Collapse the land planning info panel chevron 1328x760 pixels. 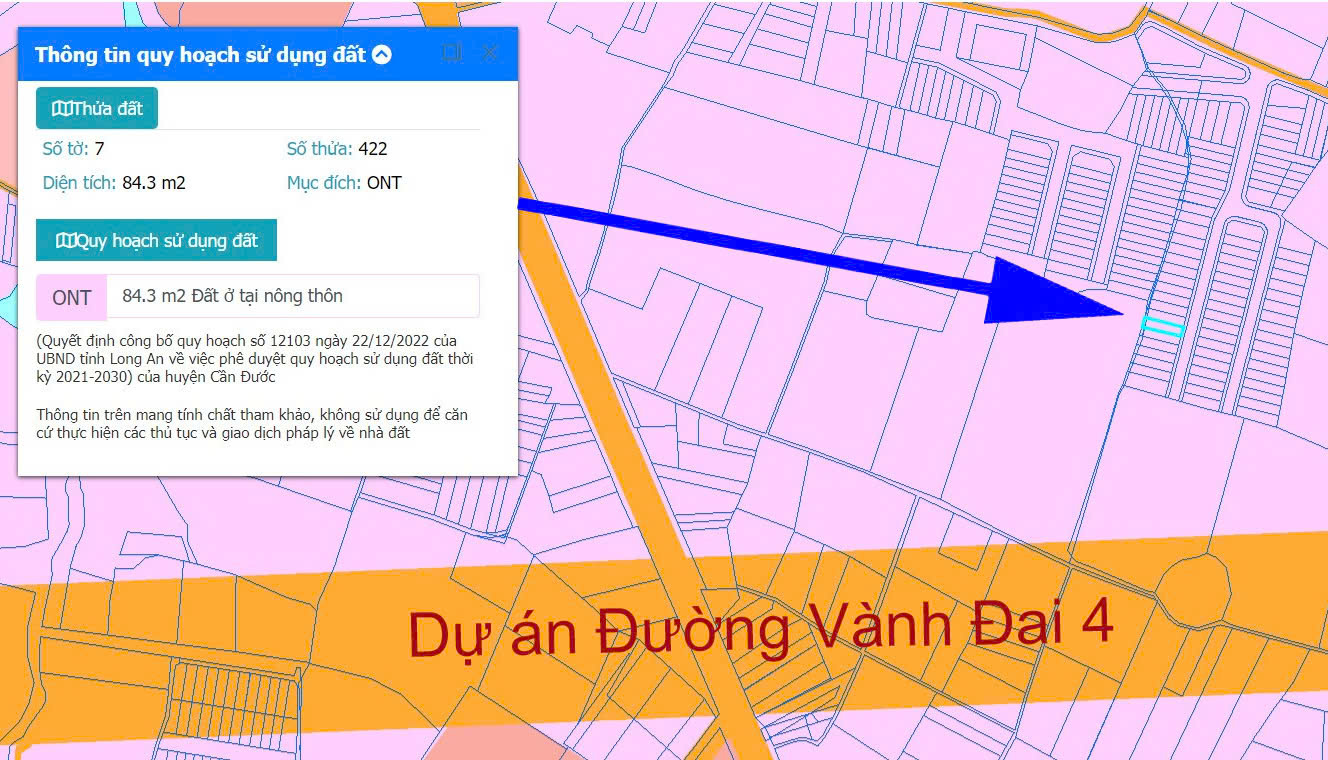coord(381,55)
